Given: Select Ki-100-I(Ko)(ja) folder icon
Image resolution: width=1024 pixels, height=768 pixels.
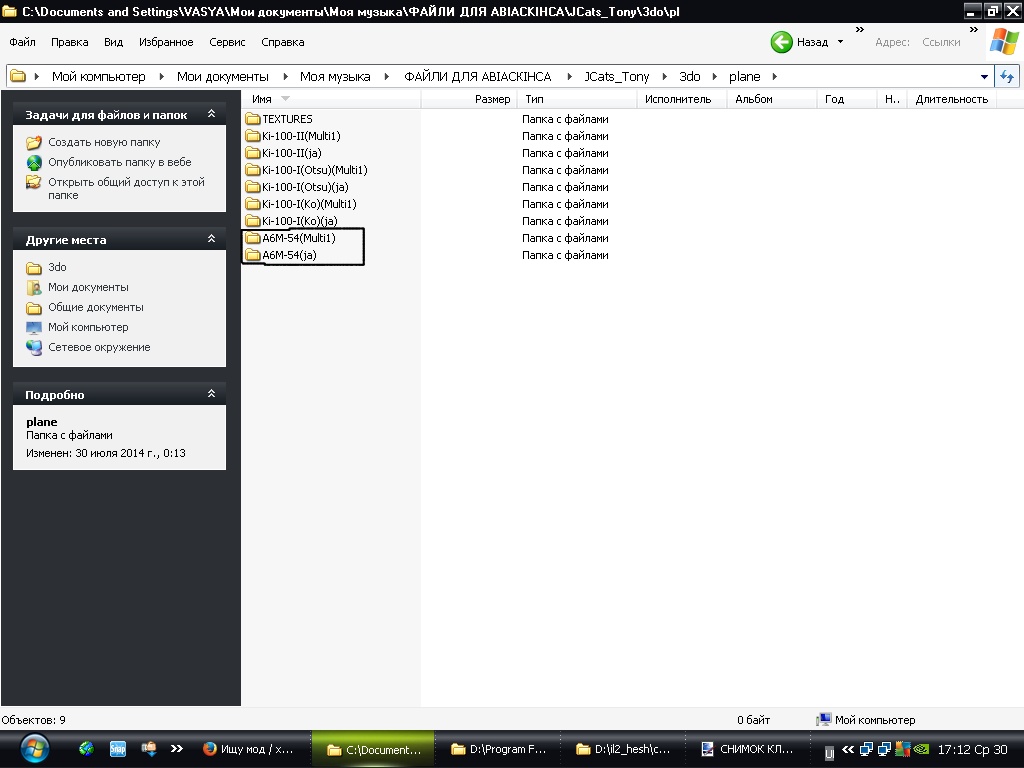Looking at the screenshot, I should click(253, 221).
